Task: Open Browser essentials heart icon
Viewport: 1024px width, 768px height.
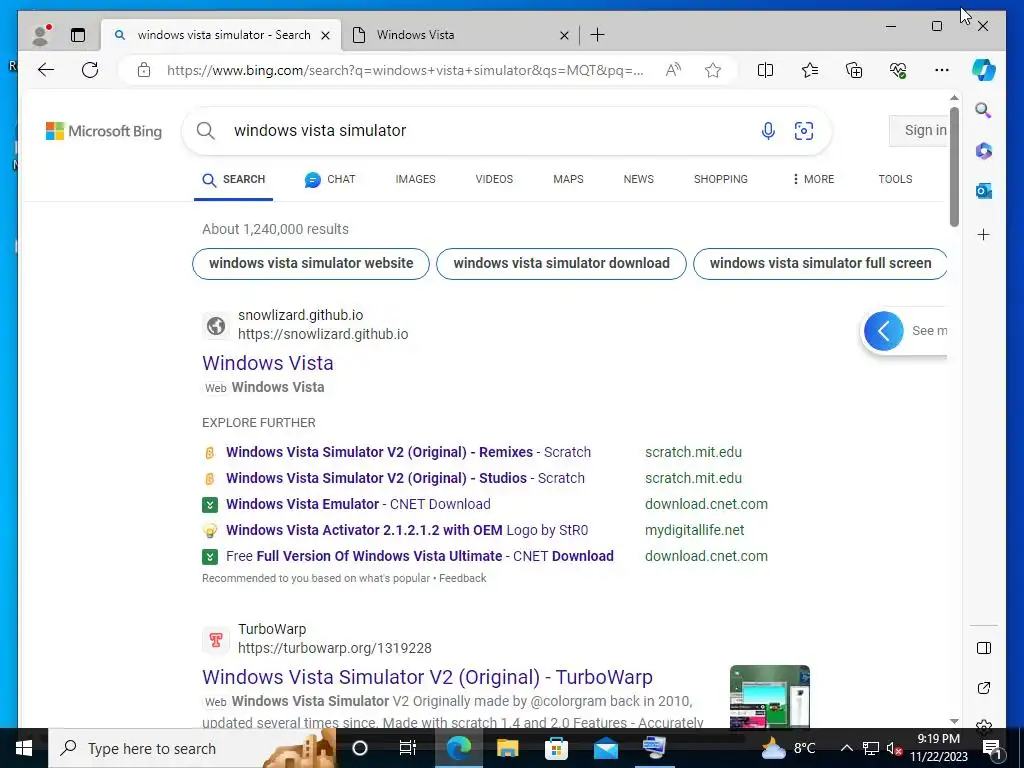Action: (x=898, y=70)
